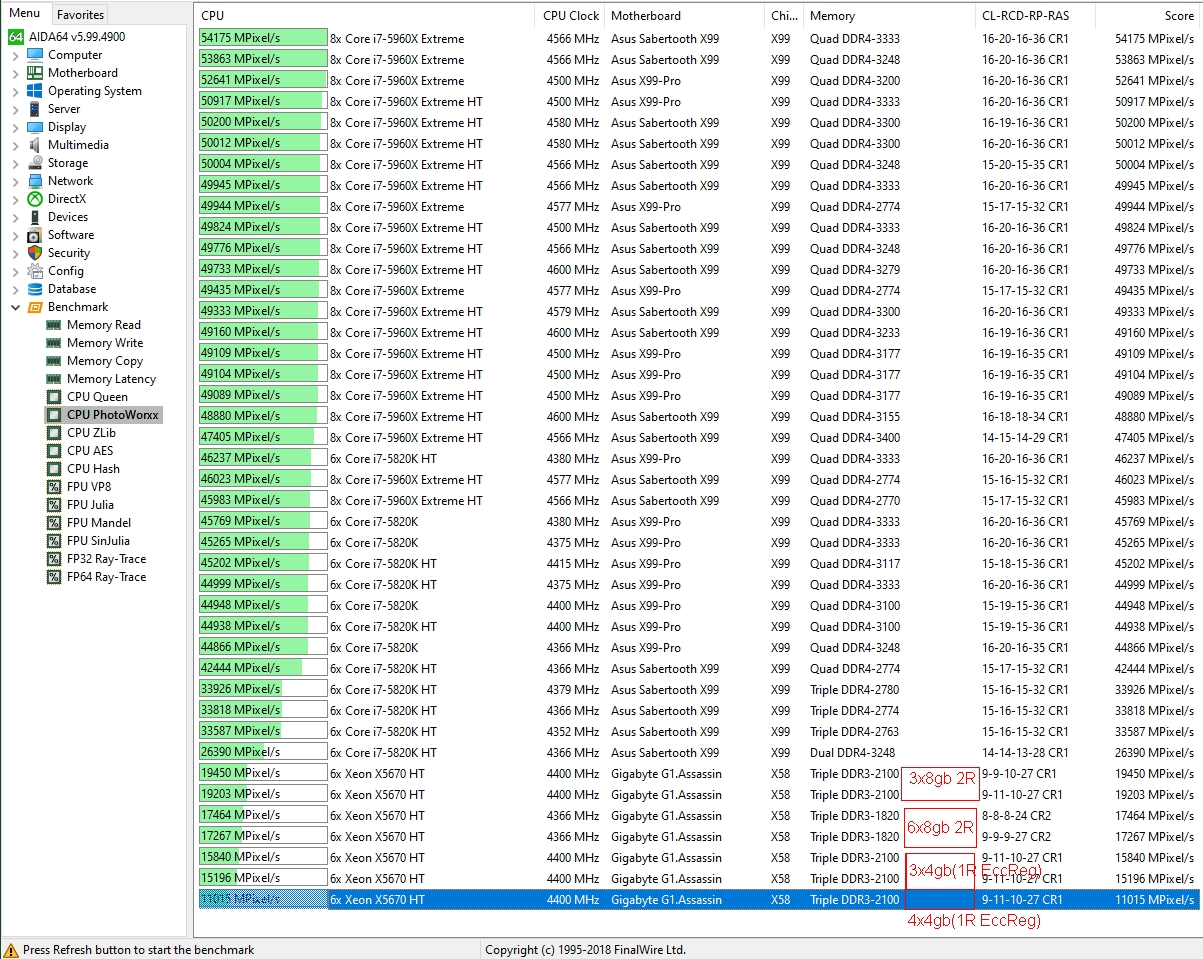This screenshot has width=1203, height=959.
Task: Click the Config node icon
Action: 35,271
